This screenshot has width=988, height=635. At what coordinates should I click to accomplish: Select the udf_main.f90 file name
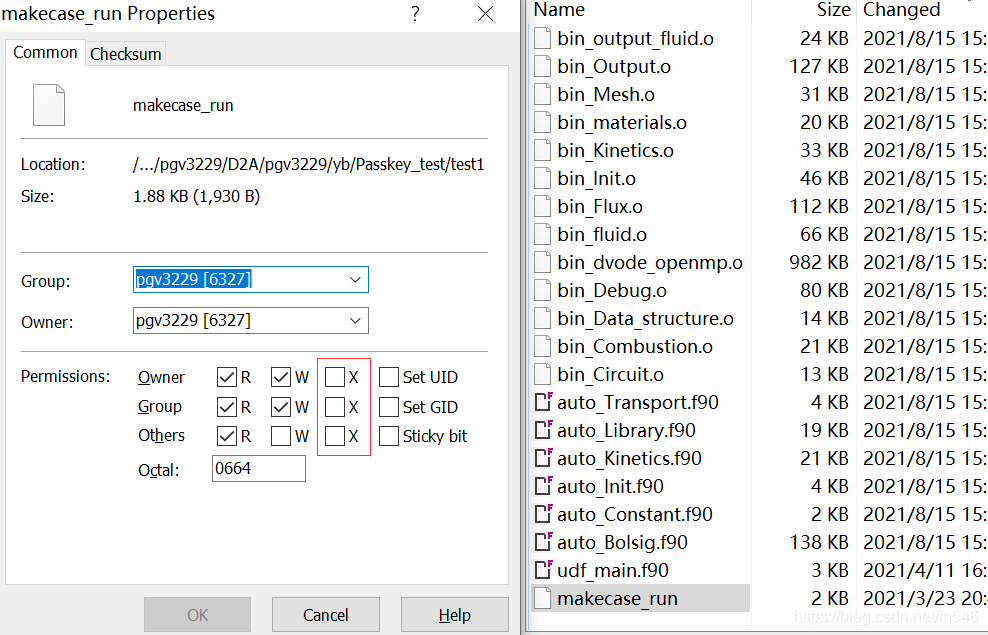(612, 571)
